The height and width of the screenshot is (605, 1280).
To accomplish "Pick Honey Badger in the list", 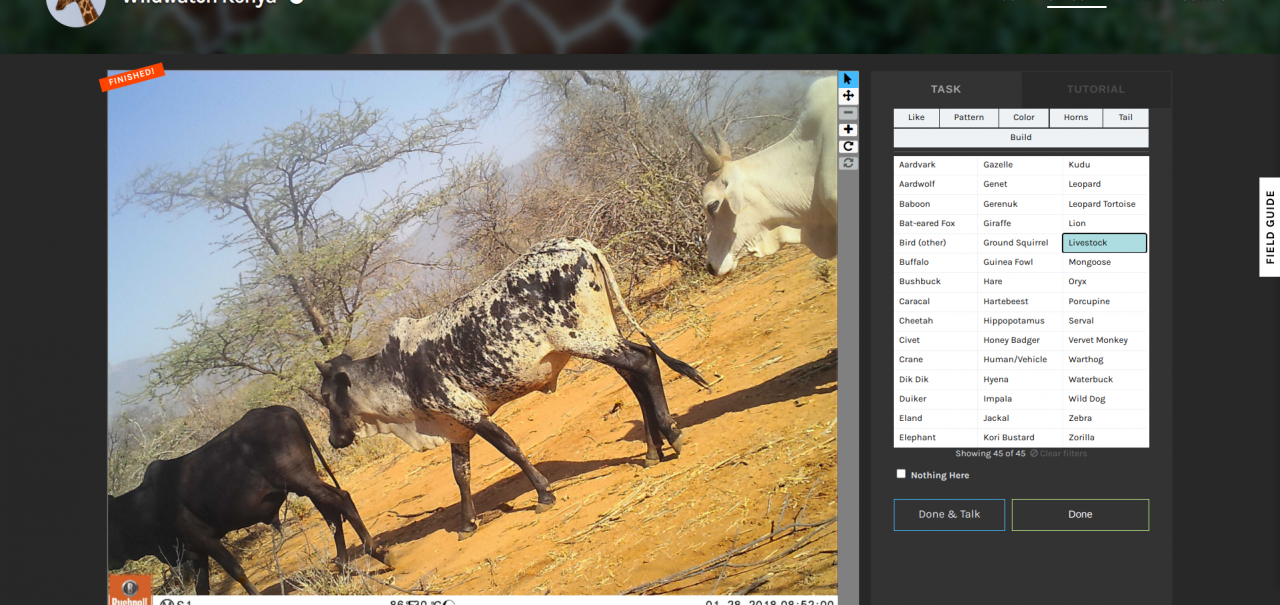I will coord(1020,340).
